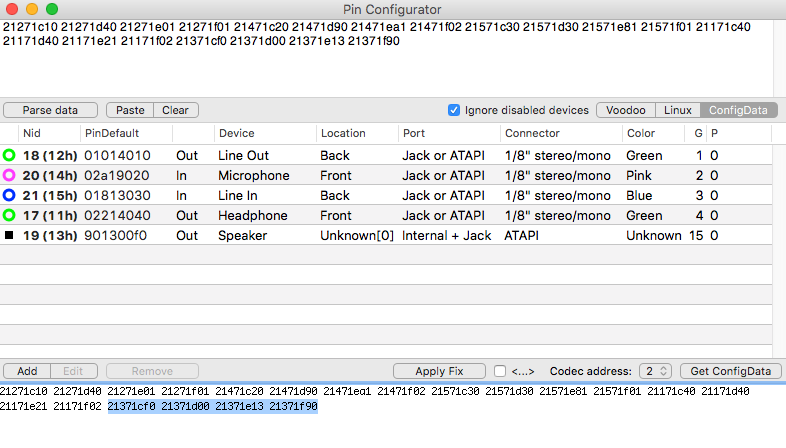Switch to the Voodoo tab
This screenshot has height=448, width=786.
pos(627,110)
